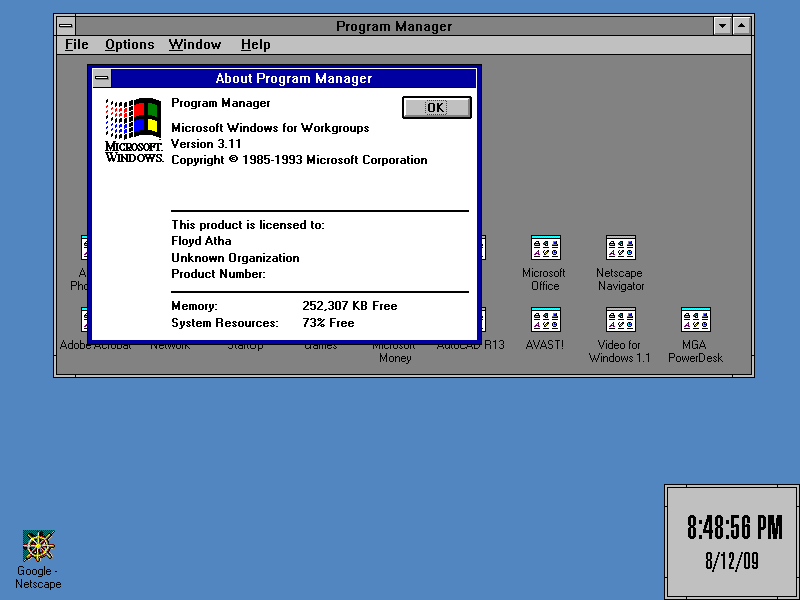
Task: Open Program Manager's control menu box
Action: click(x=66, y=26)
